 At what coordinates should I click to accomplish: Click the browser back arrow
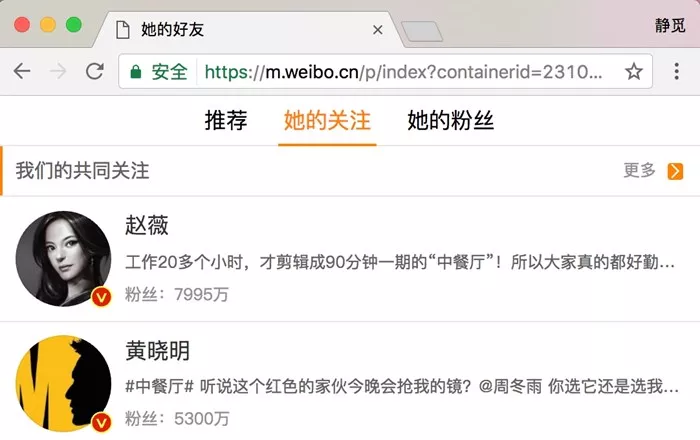click(x=22, y=71)
